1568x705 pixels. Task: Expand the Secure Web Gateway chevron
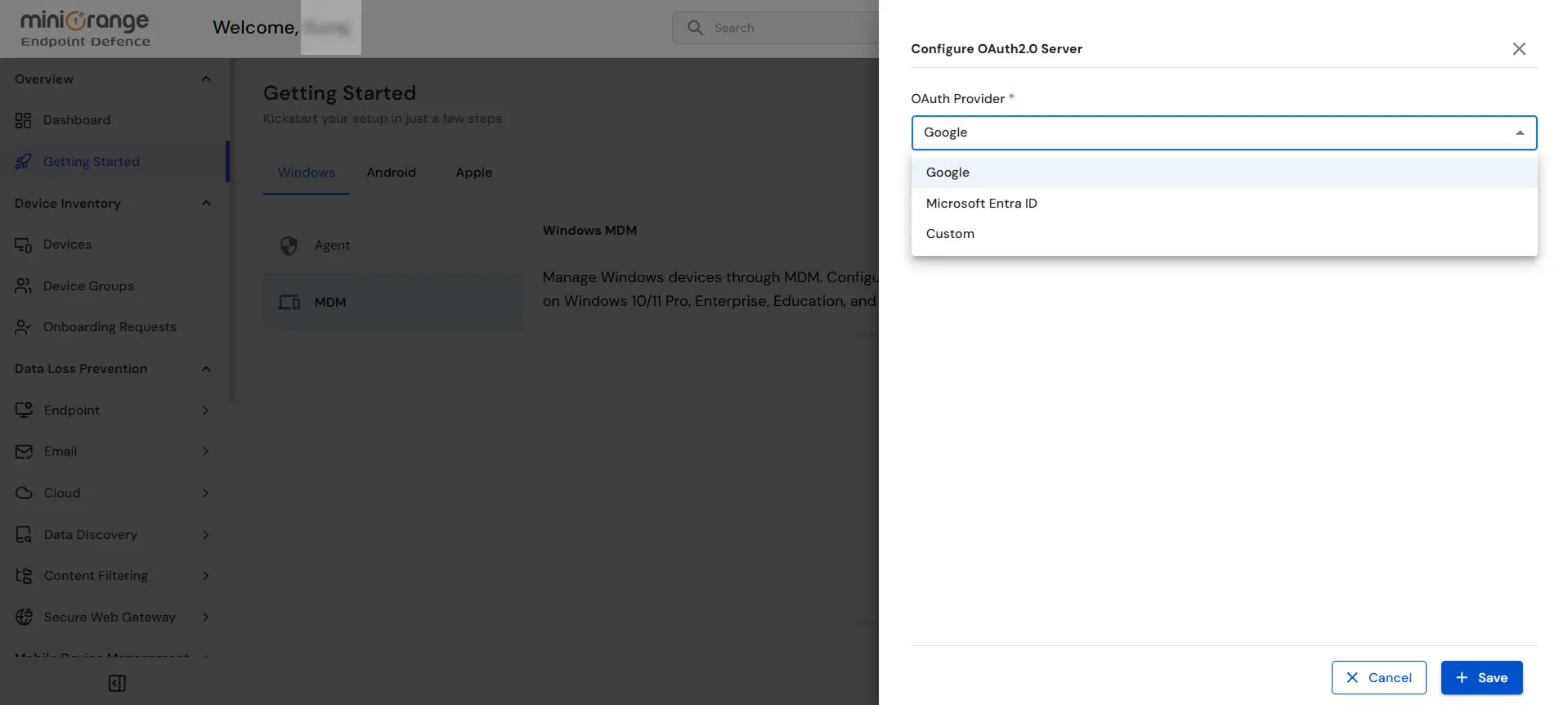point(205,617)
